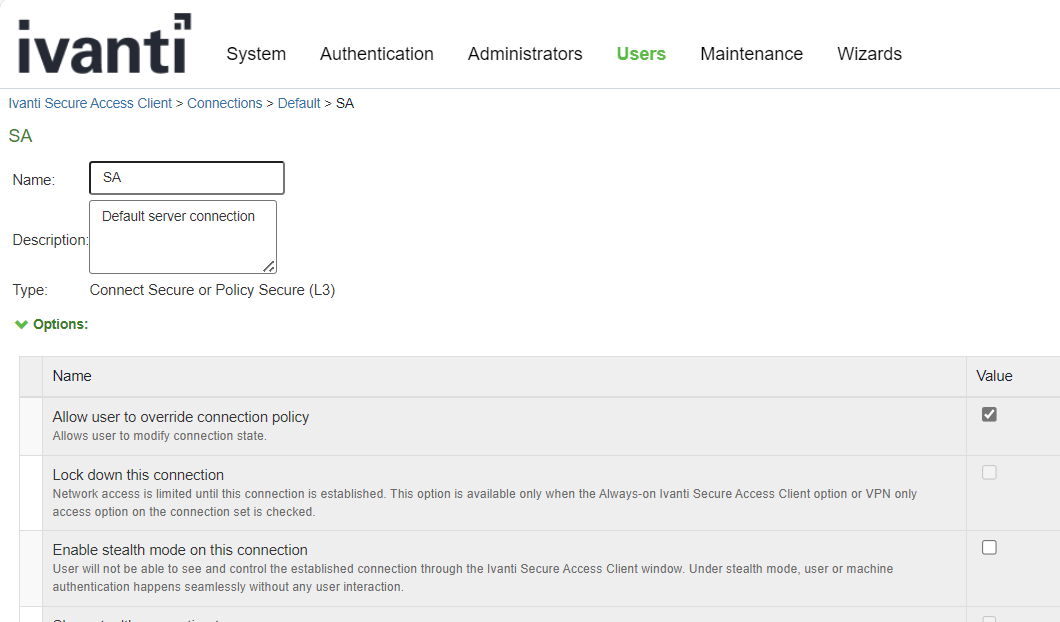
Task: Collapse the Options section chevron
Action: click(21, 324)
